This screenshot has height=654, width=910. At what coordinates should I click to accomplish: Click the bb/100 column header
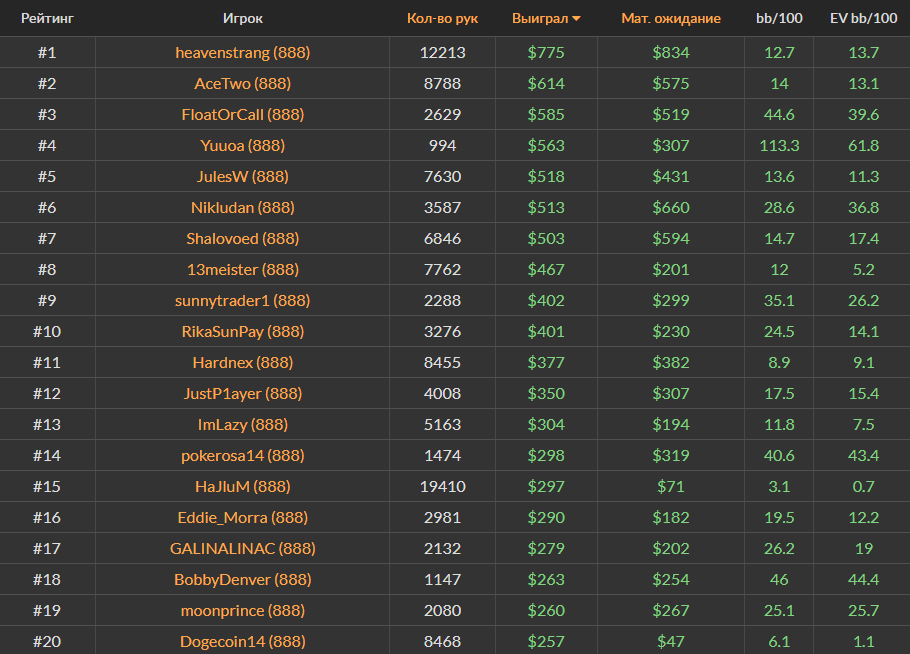(x=777, y=18)
